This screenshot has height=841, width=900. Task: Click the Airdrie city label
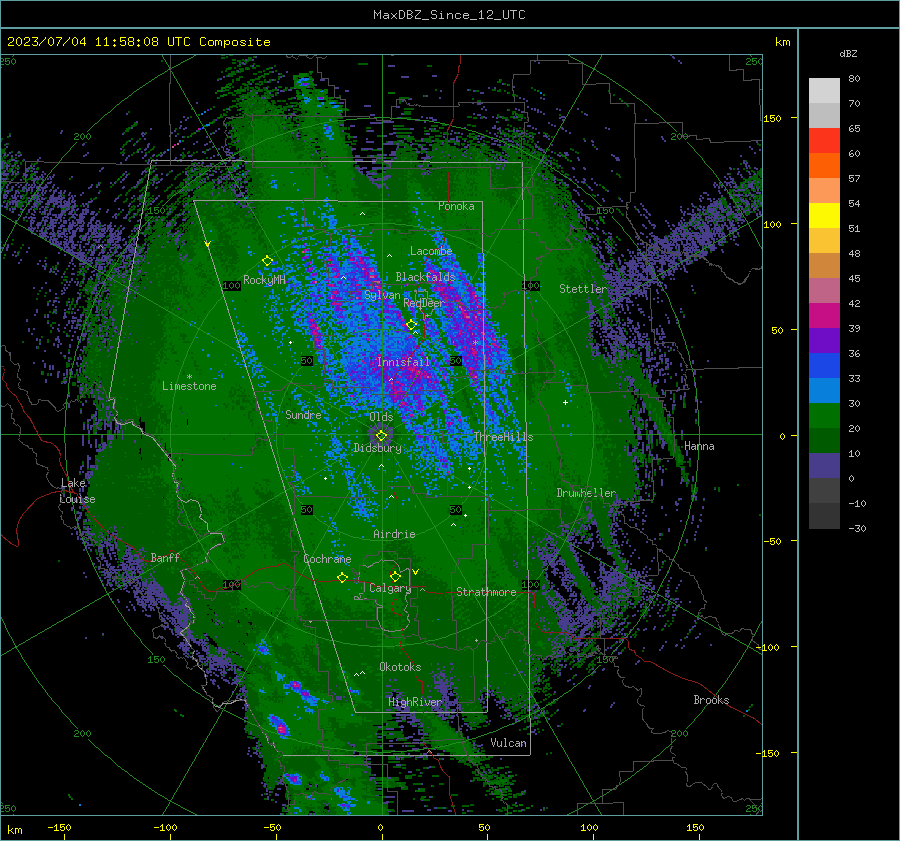coord(394,534)
